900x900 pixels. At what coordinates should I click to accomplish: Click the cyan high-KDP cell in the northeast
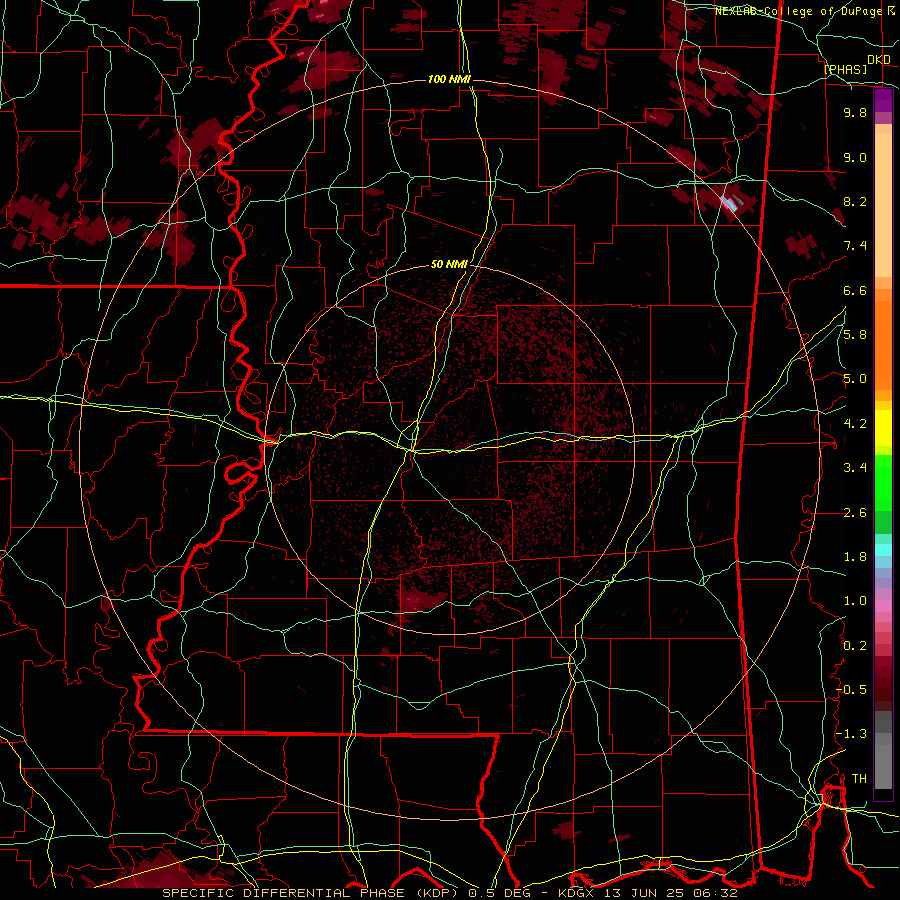730,203
